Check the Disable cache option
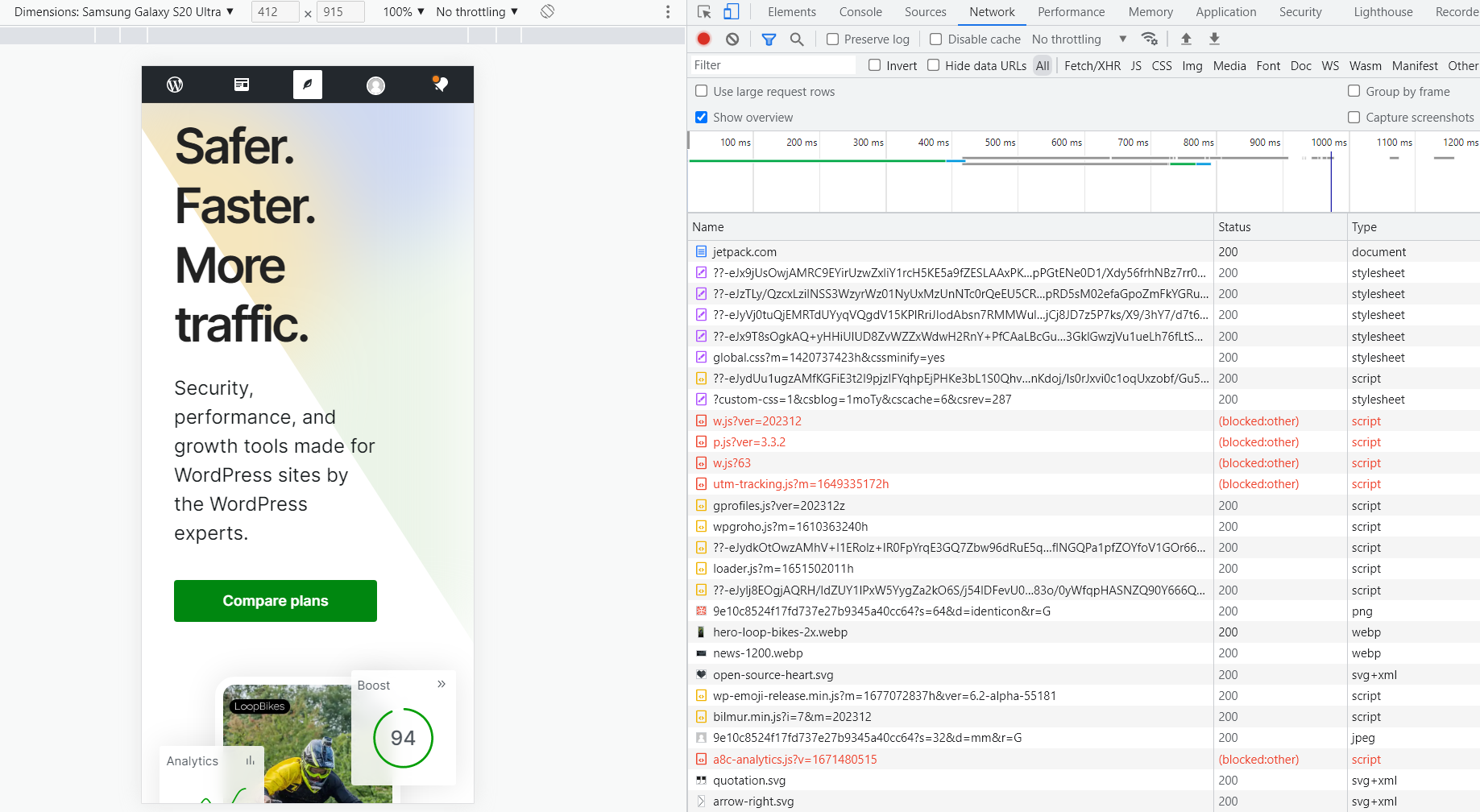This screenshot has width=1480, height=812. tap(935, 39)
